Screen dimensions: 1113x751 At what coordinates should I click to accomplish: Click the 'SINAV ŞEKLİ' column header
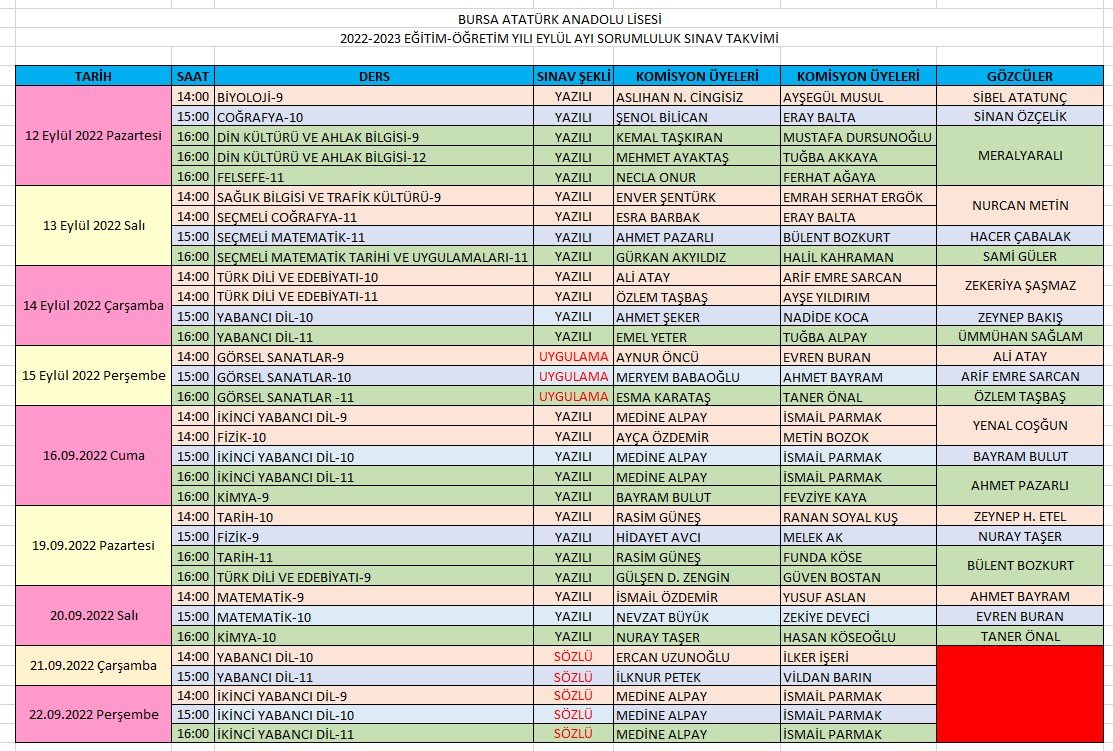tap(574, 76)
